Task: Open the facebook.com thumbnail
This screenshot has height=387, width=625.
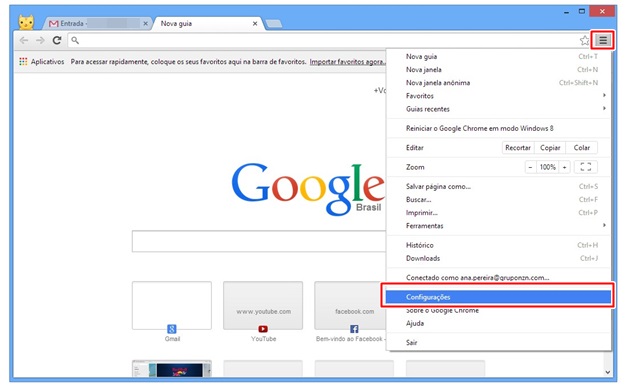Action: pyautogui.click(x=350, y=305)
